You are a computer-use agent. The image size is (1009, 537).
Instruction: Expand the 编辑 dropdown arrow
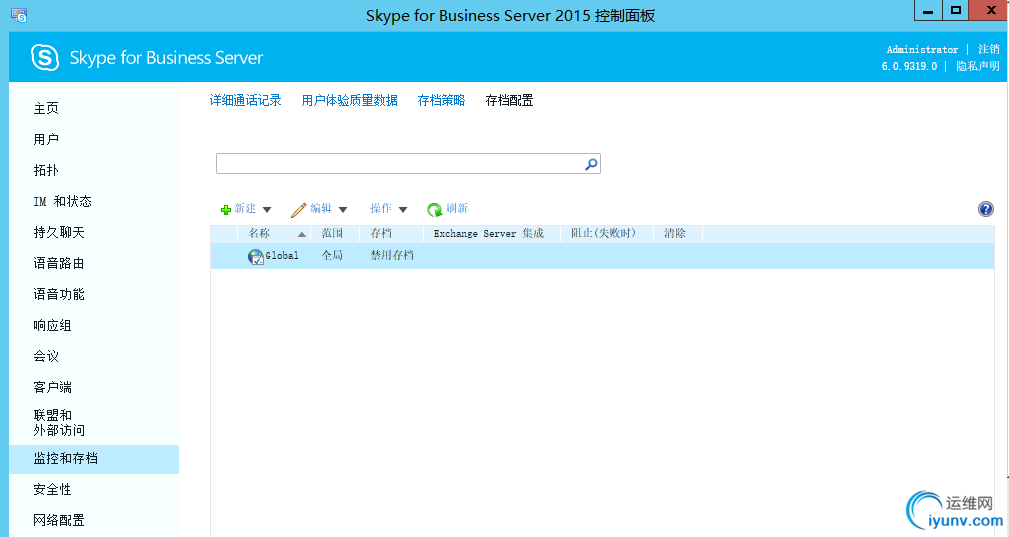(x=343, y=210)
